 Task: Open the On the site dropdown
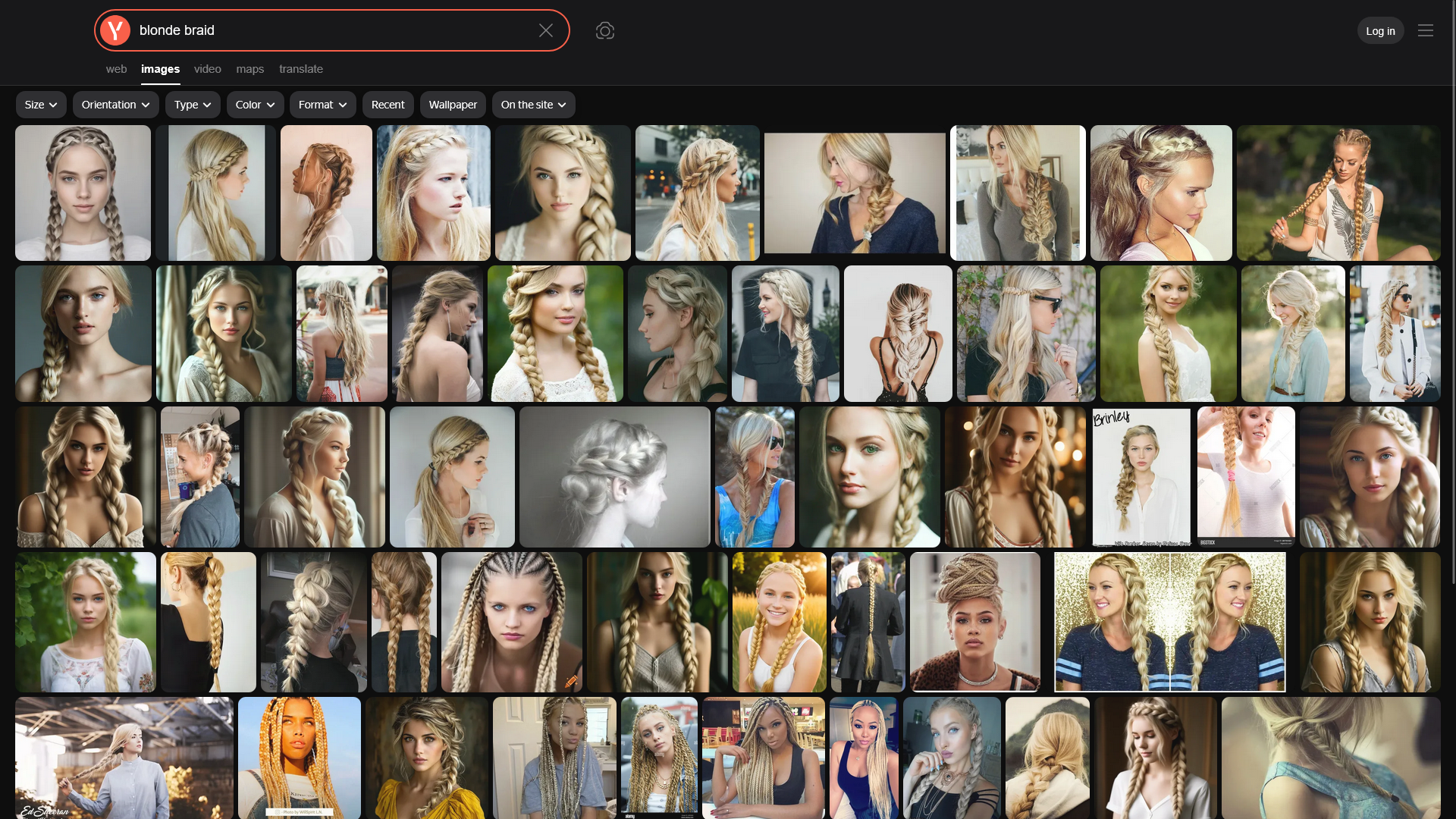click(x=533, y=105)
